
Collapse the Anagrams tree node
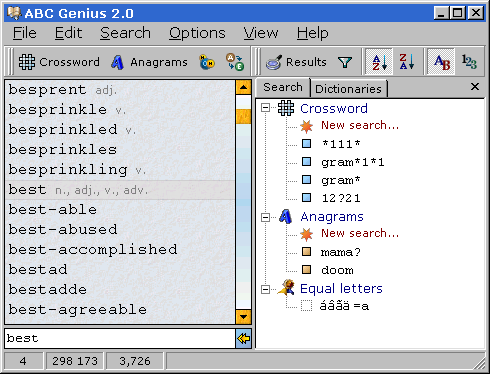265,217
